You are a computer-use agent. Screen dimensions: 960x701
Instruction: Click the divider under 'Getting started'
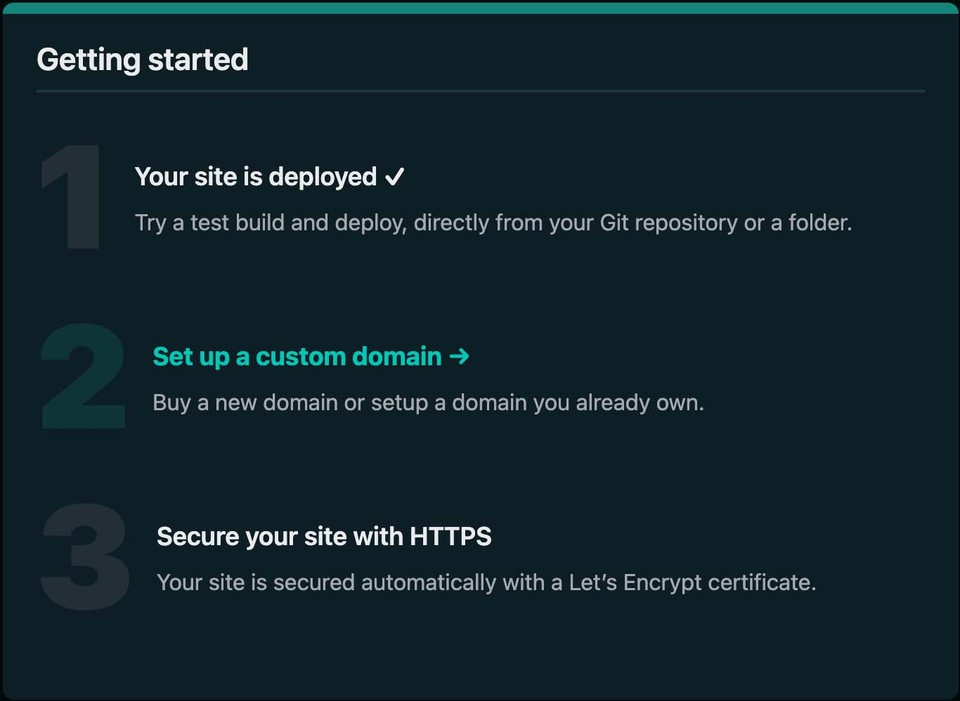click(x=480, y=91)
